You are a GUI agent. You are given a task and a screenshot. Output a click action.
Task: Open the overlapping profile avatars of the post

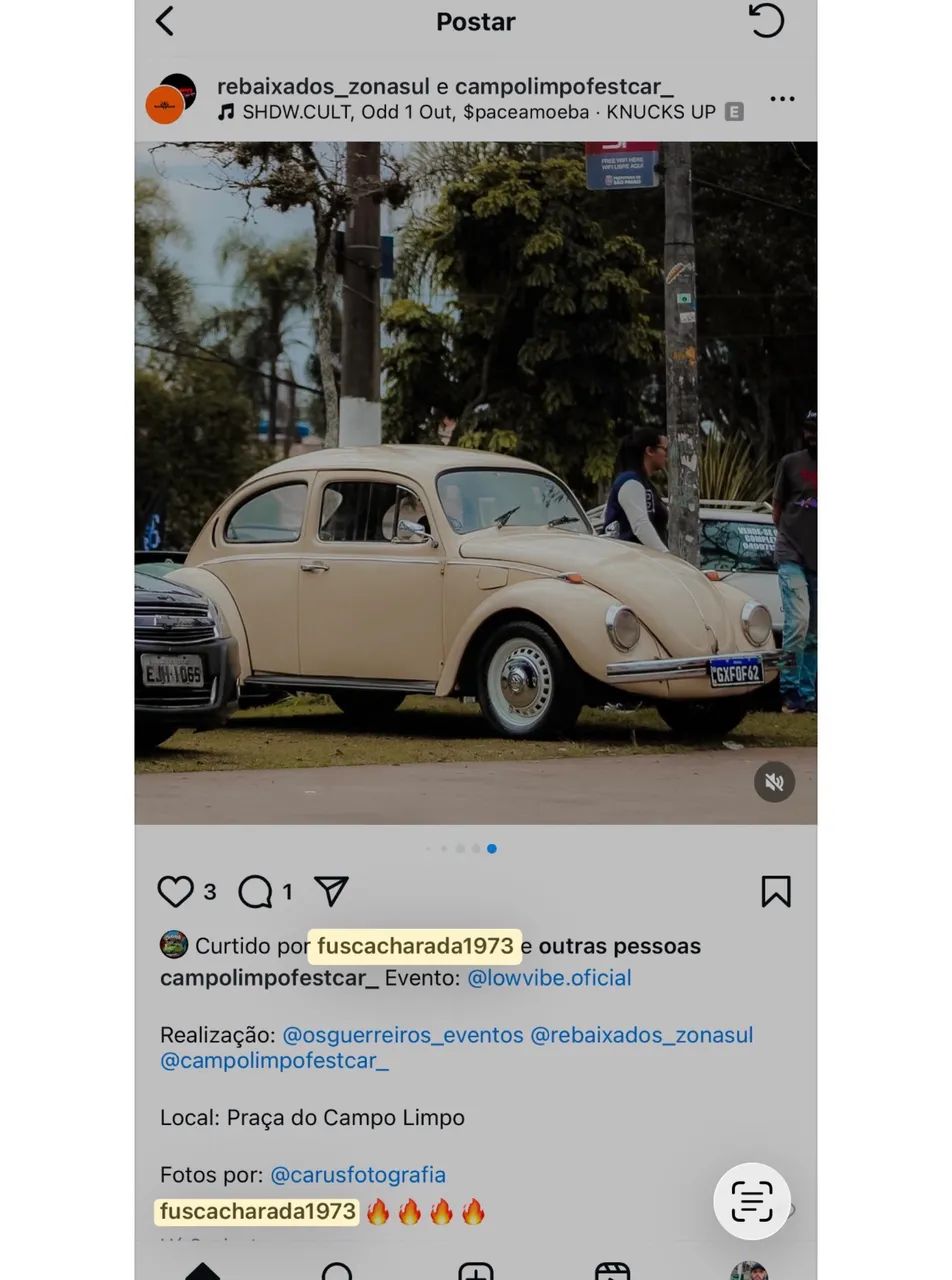[171, 99]
